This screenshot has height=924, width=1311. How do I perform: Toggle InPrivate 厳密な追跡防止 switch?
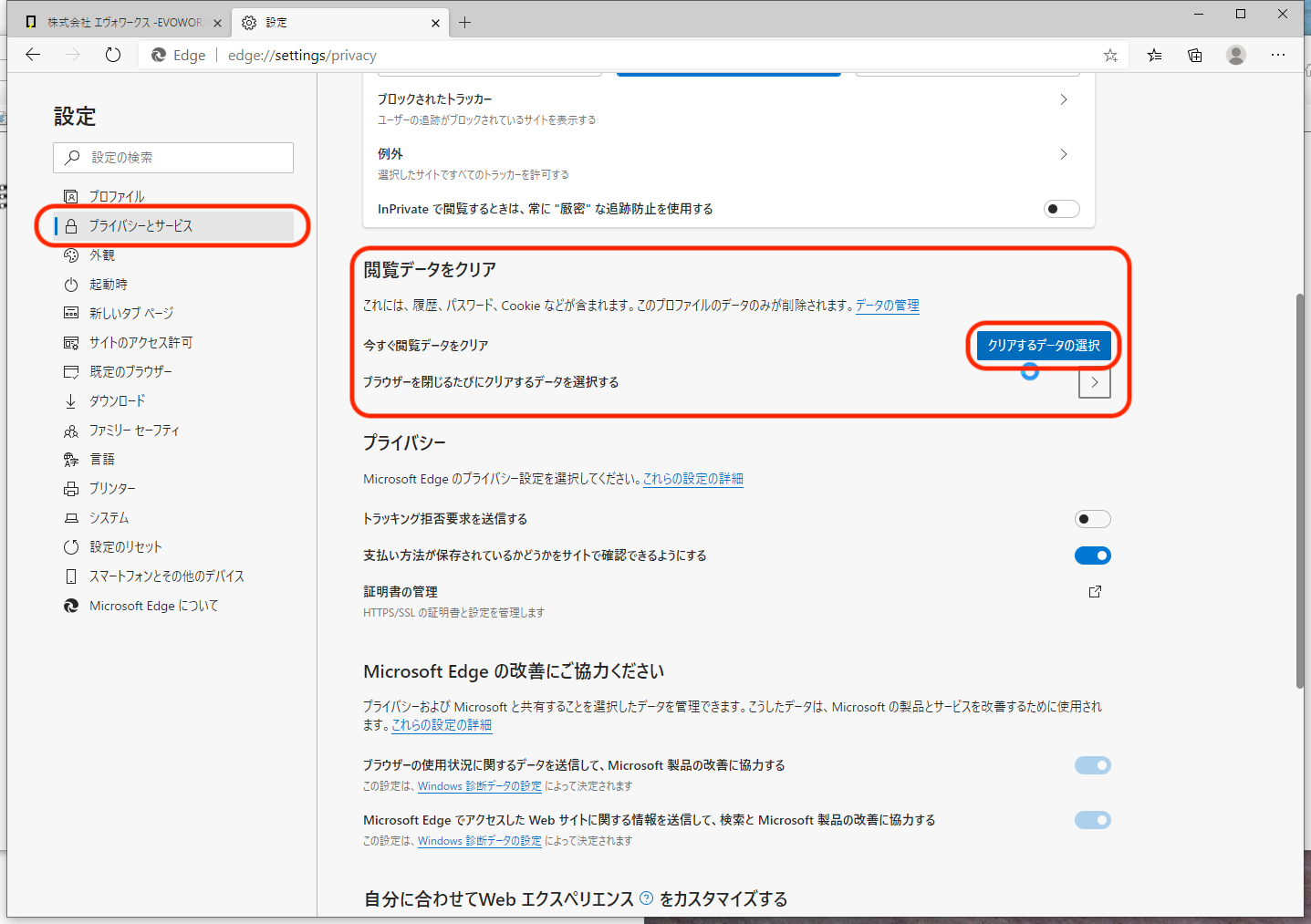(1062, 209)
